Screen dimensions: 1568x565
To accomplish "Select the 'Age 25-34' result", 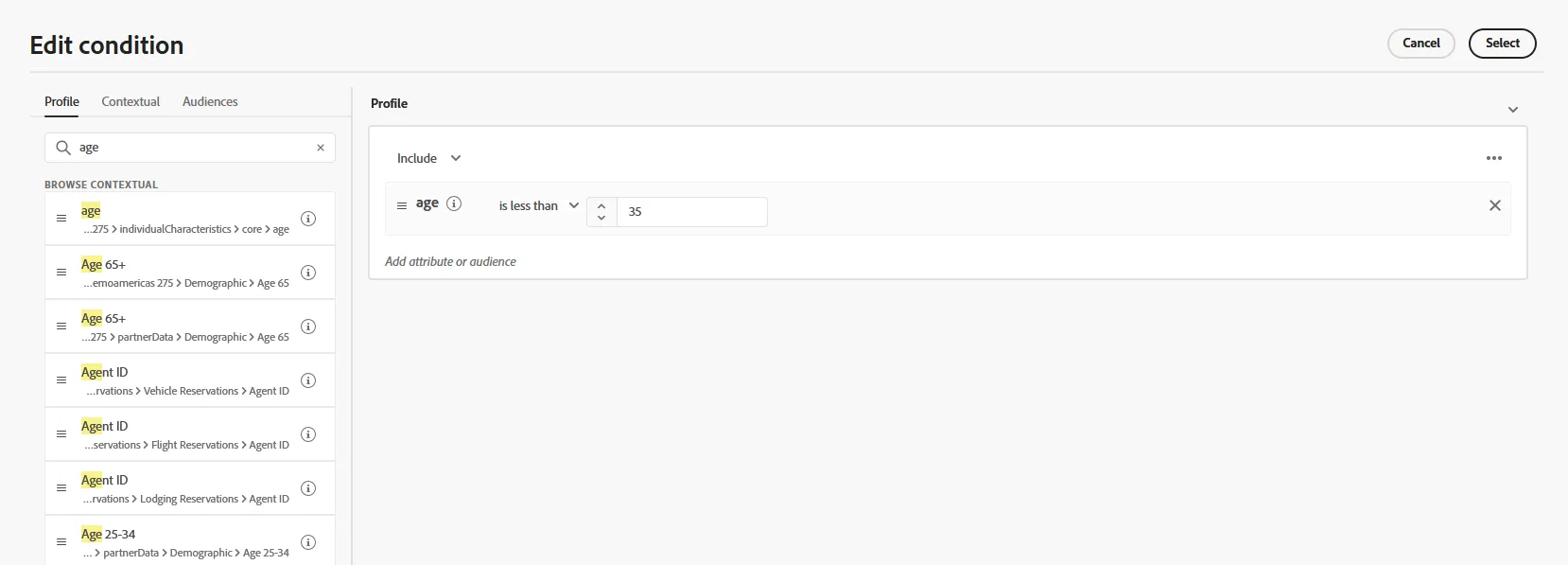I will [x=108, y=535].
